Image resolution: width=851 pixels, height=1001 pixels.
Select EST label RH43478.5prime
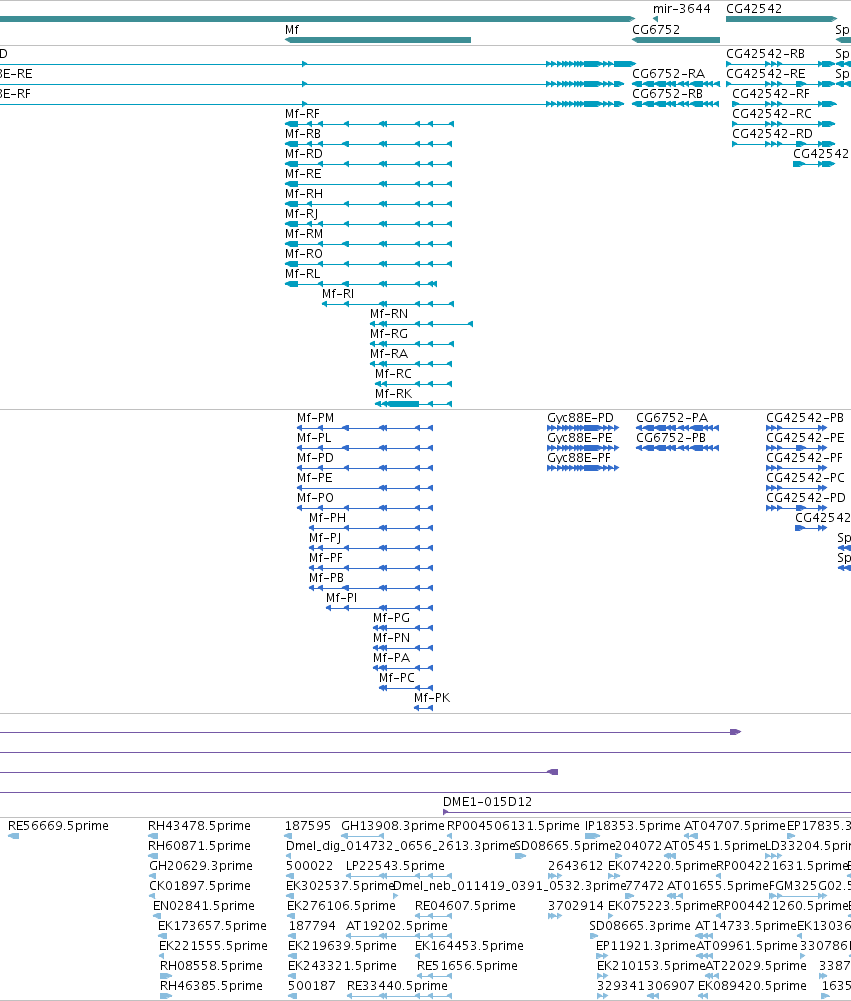tap(199, 826)
